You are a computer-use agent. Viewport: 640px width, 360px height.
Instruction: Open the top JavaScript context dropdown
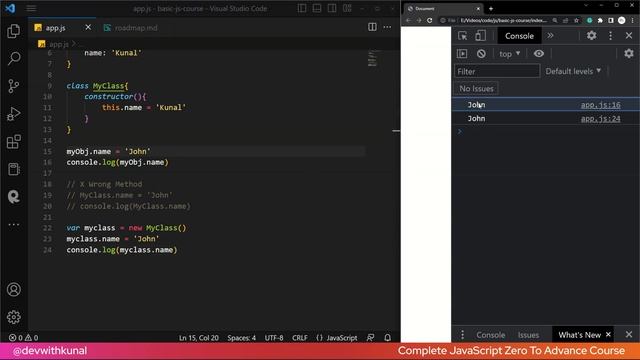pyautogui.click(x=509, y=54)
